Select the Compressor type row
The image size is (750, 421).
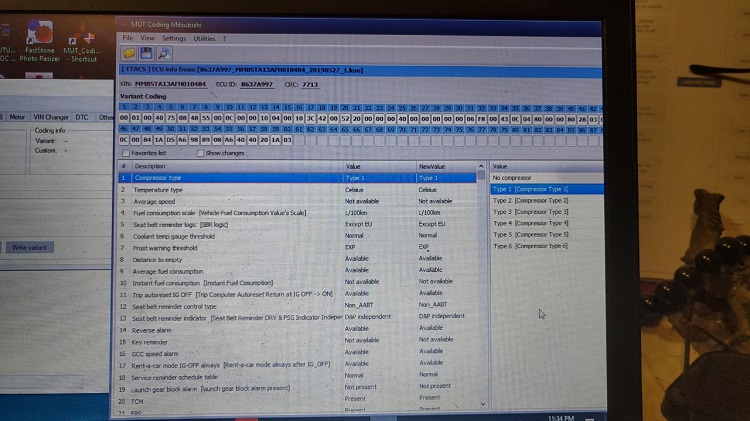click(x=297, y=178)
